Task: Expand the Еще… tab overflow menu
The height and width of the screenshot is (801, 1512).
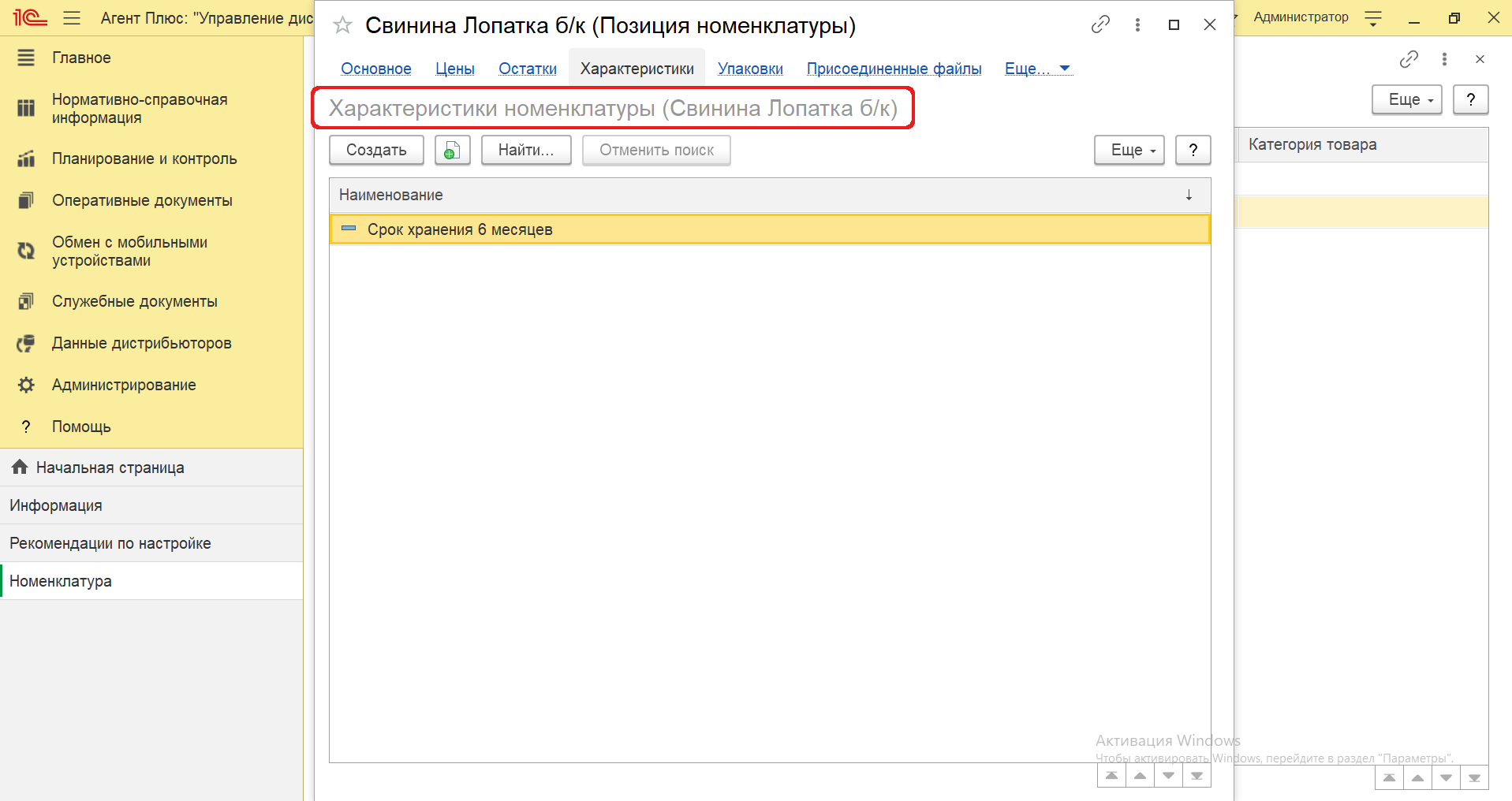Action: (x=1037, y=69)
